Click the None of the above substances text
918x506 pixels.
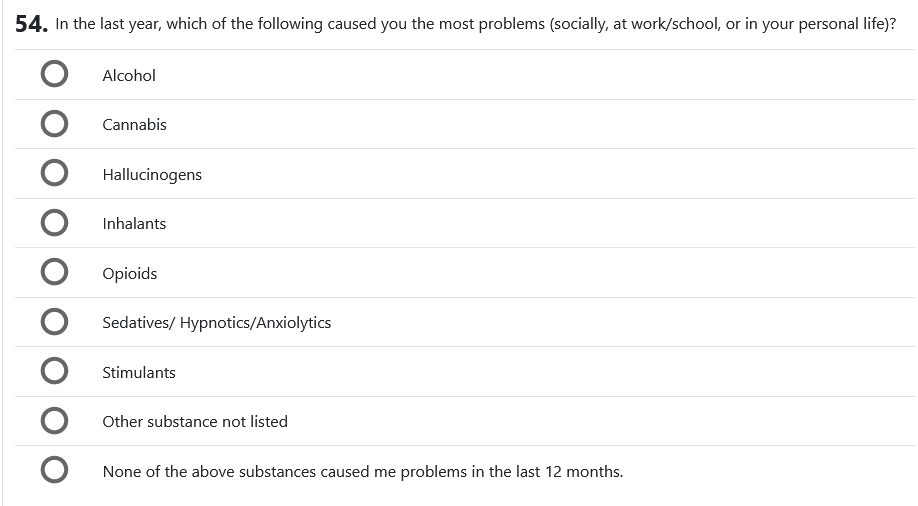(x=362, y=472)
